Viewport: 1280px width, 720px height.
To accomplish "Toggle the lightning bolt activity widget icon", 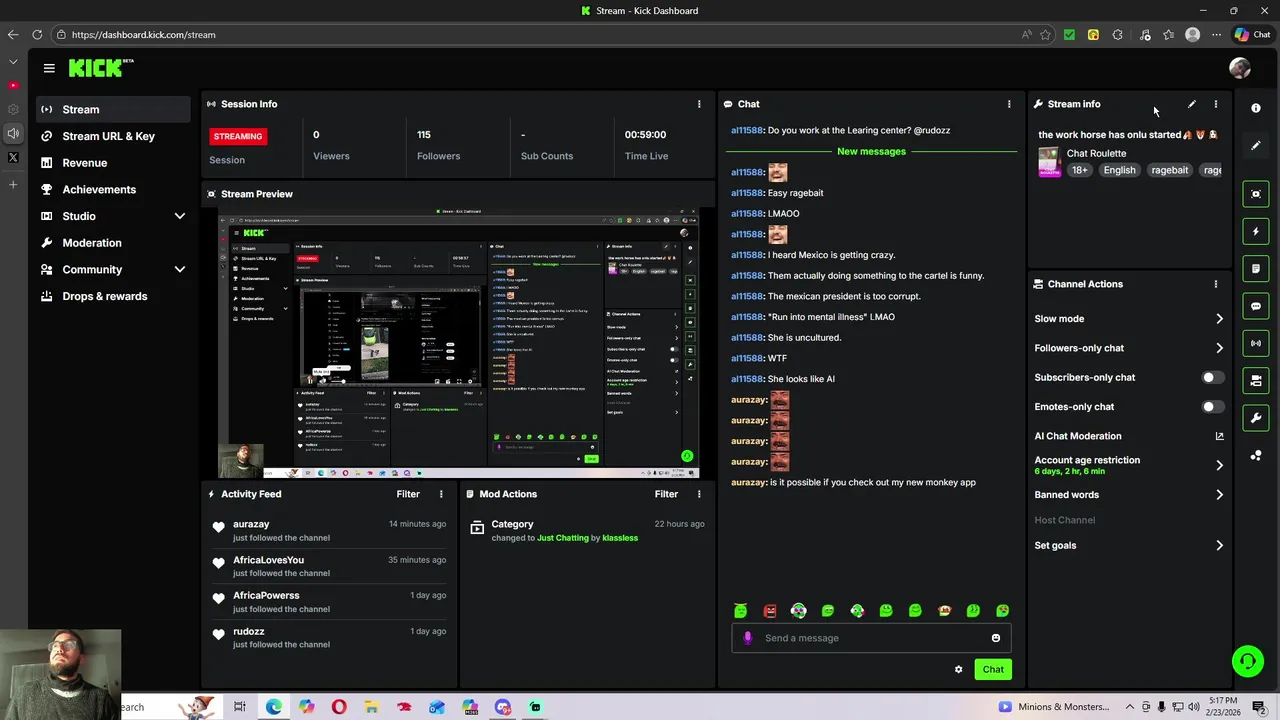I will [x=1256, y=231].
